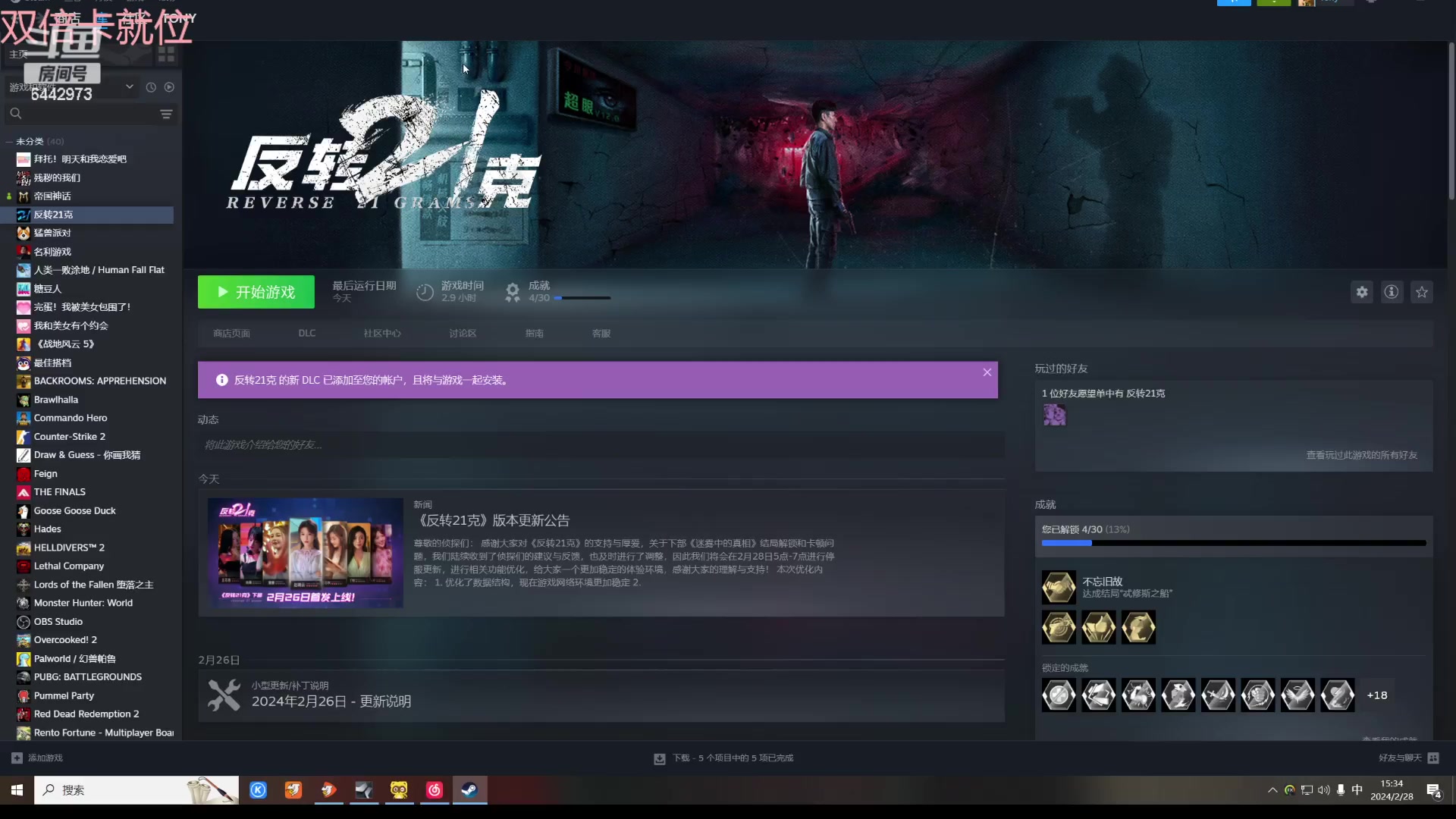Click the Red Dead Redemption 2 icon

24,714
